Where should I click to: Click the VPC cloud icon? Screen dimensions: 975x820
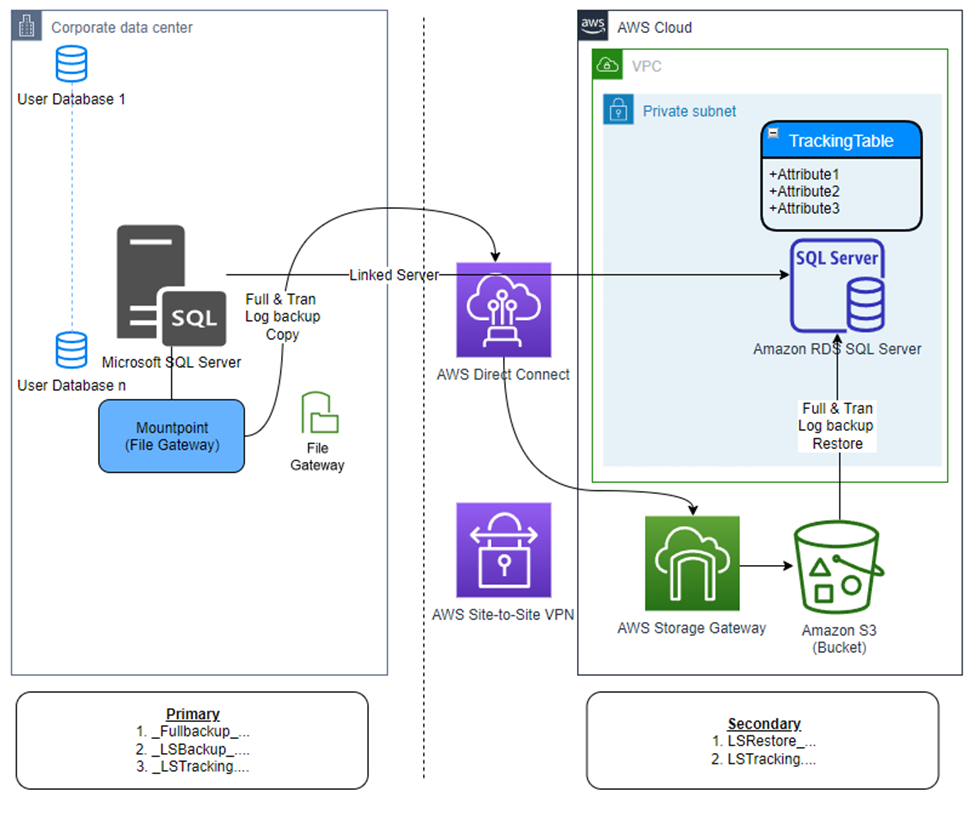(607, 64)
